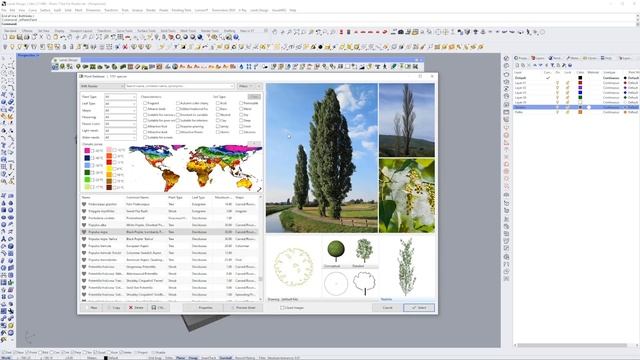Click the red X delete icon on Delete button
The image size is (640, 360).
(x=131, y=308)
